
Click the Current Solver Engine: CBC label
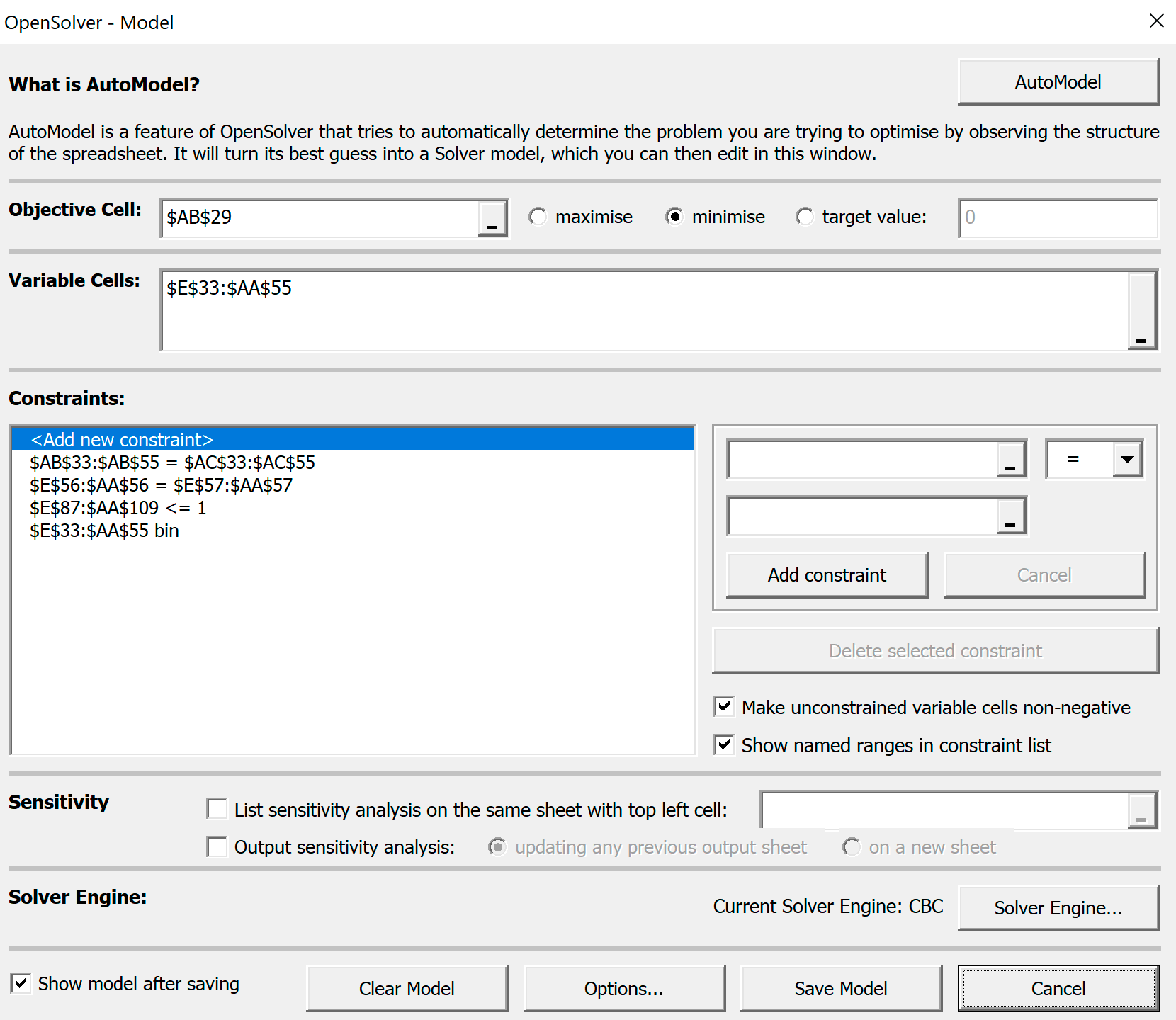(828, 907)
